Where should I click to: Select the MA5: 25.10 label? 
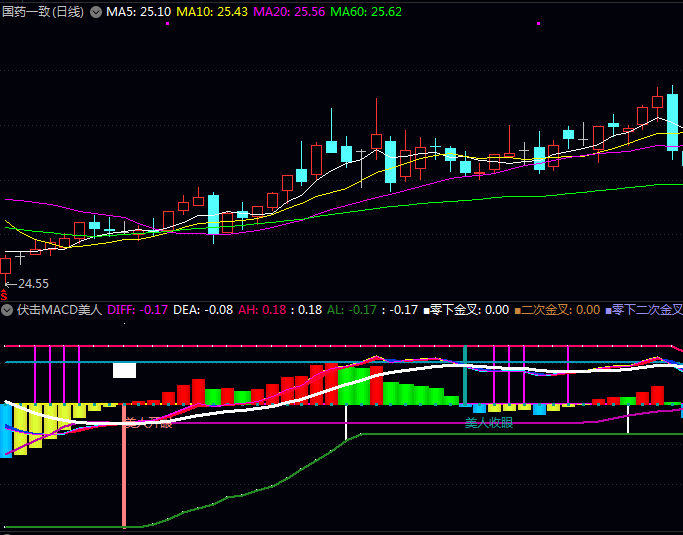[138, 11]
